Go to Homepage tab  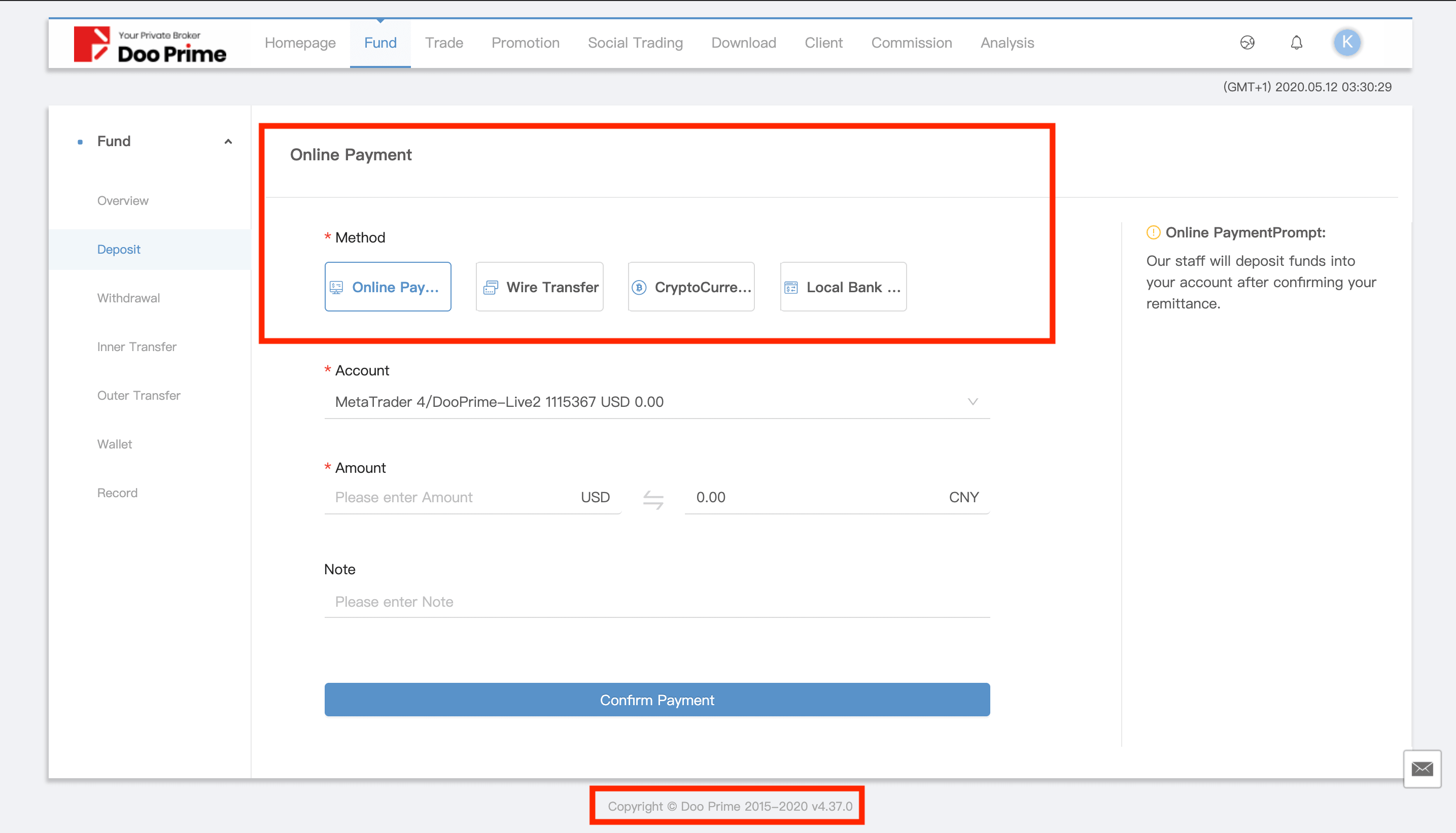click(x=300, y=43)
